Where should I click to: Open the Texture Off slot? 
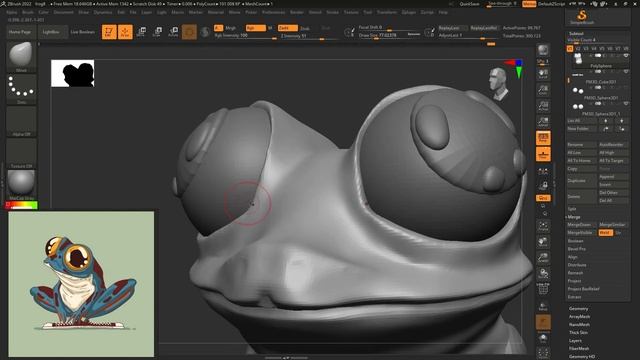pyautogui.click(x=21, y=153)
